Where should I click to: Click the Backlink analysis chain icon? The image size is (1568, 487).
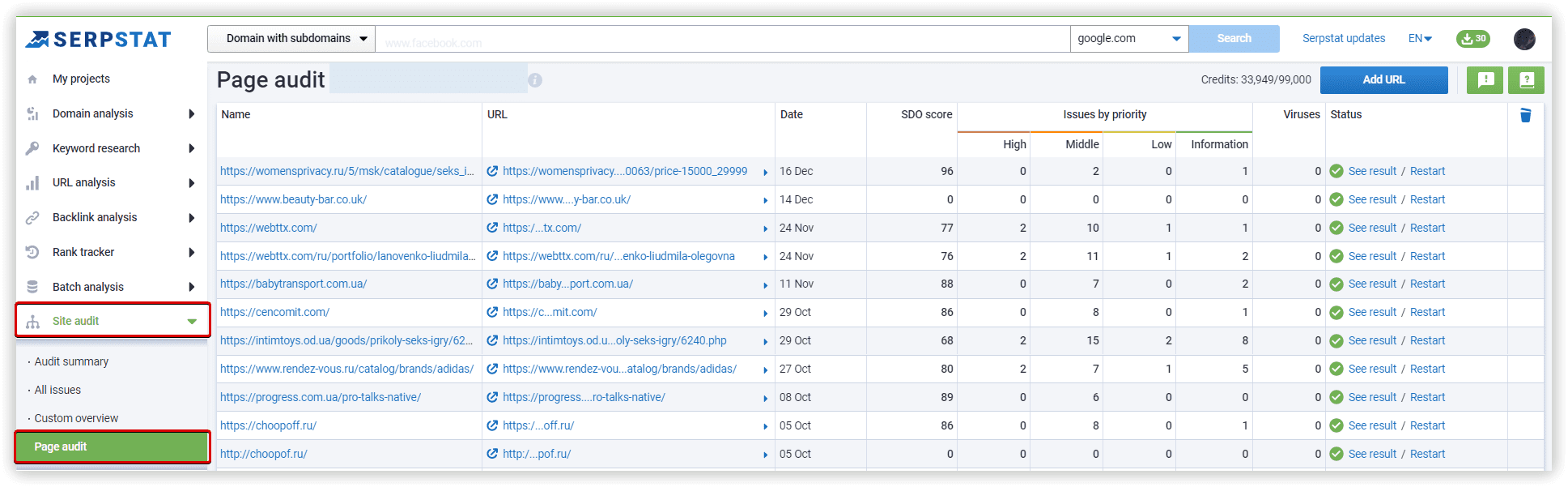tap(32, 218)
